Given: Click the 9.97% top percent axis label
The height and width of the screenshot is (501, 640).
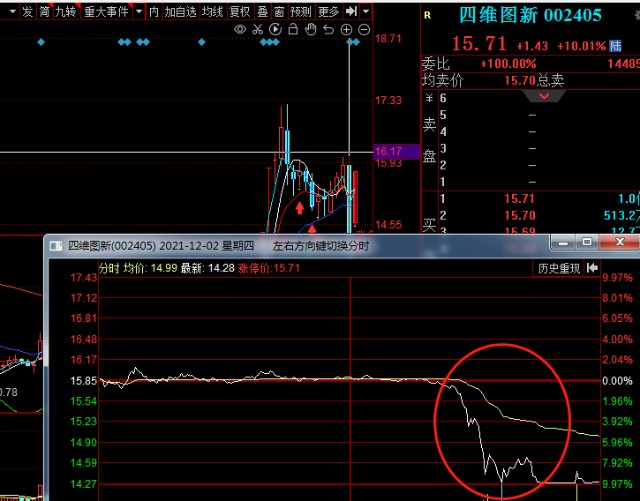Looking at the screenshot, I should 617,278.
